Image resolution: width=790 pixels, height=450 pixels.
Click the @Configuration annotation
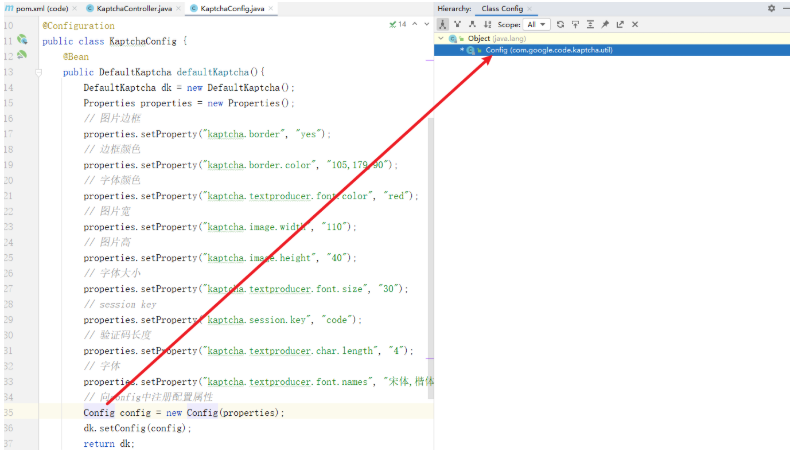[x=79, y=26]
